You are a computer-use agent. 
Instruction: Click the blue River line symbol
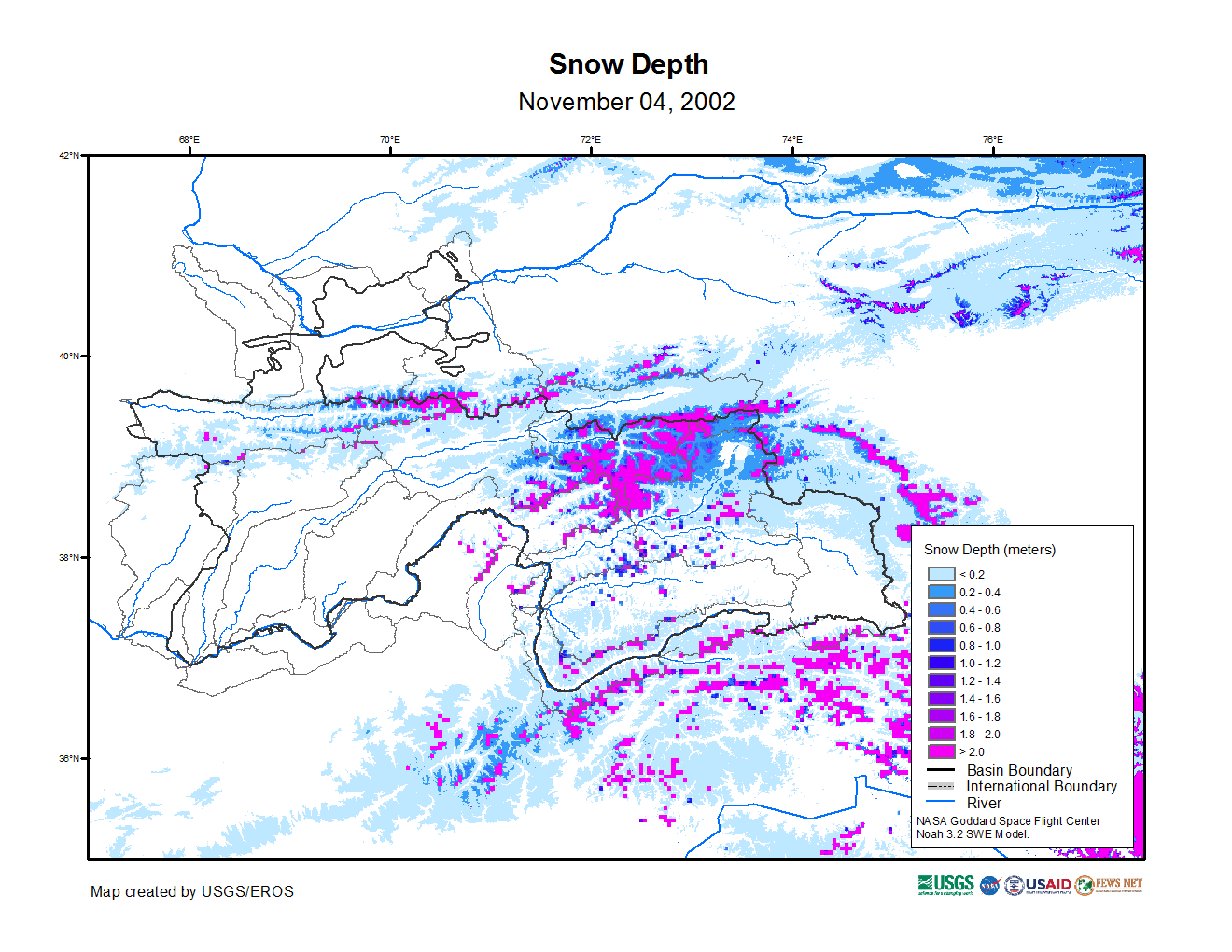point(941,803)
